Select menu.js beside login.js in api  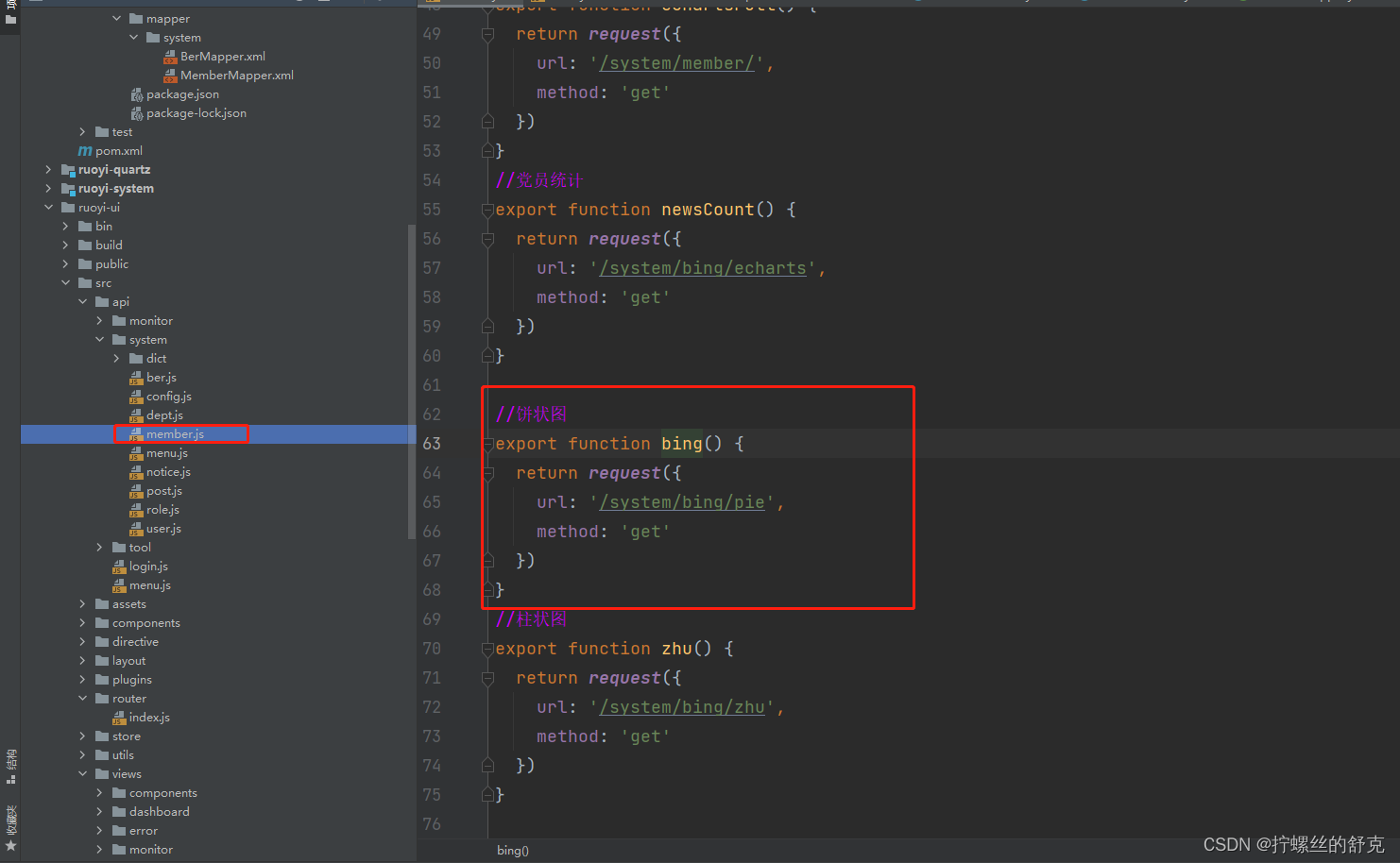pyautogui.click(x=150, y=585)
